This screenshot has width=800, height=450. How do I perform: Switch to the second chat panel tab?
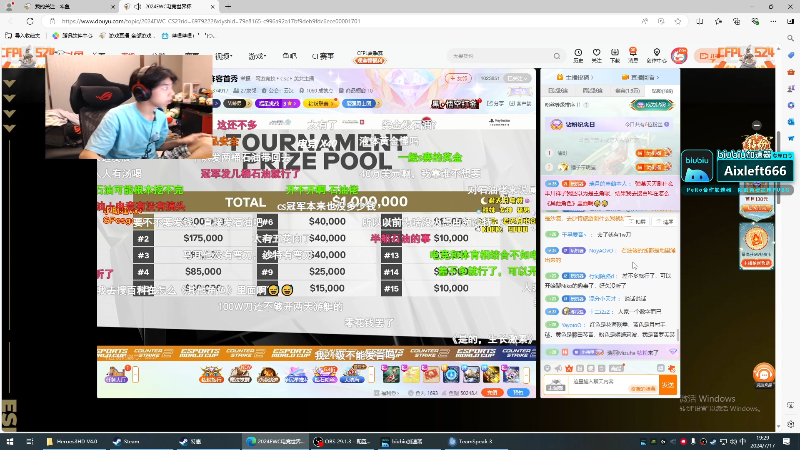coord(592,90)
